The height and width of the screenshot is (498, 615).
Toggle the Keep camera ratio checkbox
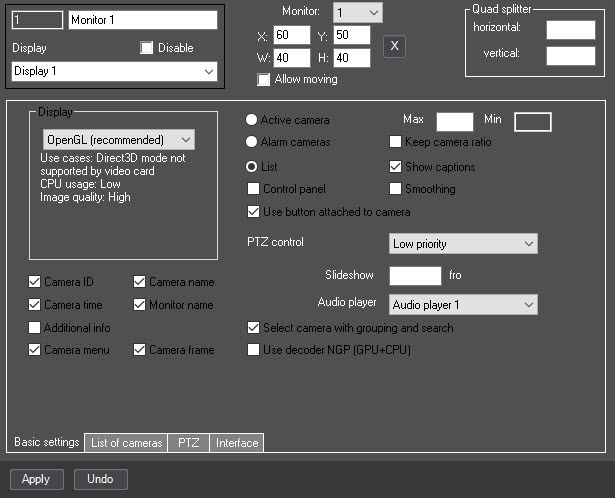point(395,142)
